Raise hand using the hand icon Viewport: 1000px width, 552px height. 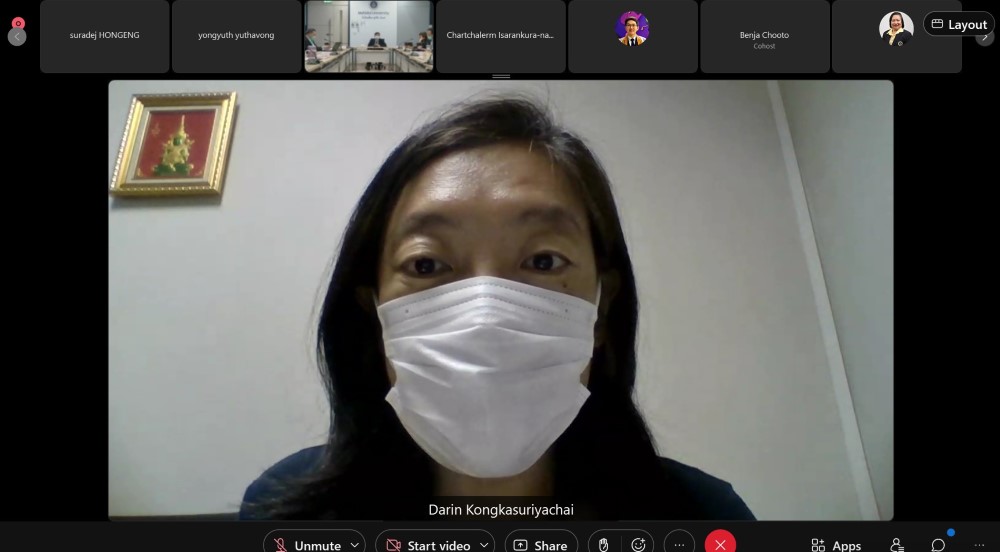pos(604,544)
